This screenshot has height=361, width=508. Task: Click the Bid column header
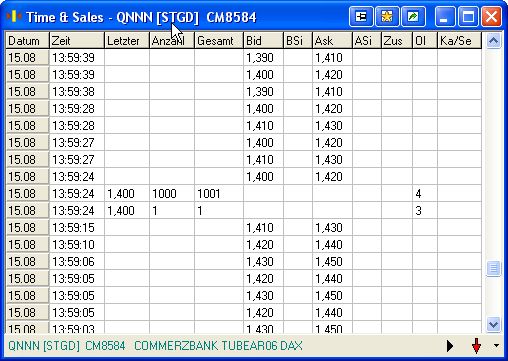[263, 41]
